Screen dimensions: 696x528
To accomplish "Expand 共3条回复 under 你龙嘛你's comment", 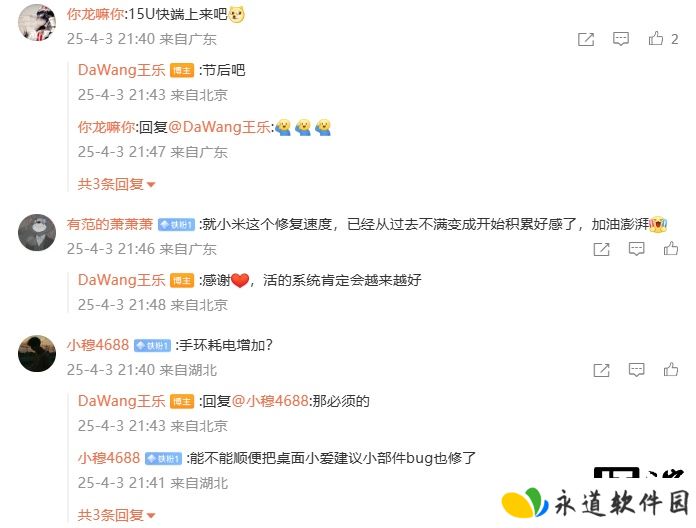I will point(116,184).
